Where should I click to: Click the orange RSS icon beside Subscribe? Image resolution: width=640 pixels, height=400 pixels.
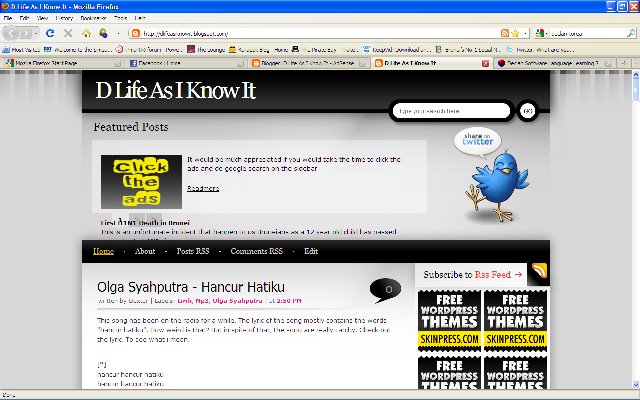click(x=539, y=271)
